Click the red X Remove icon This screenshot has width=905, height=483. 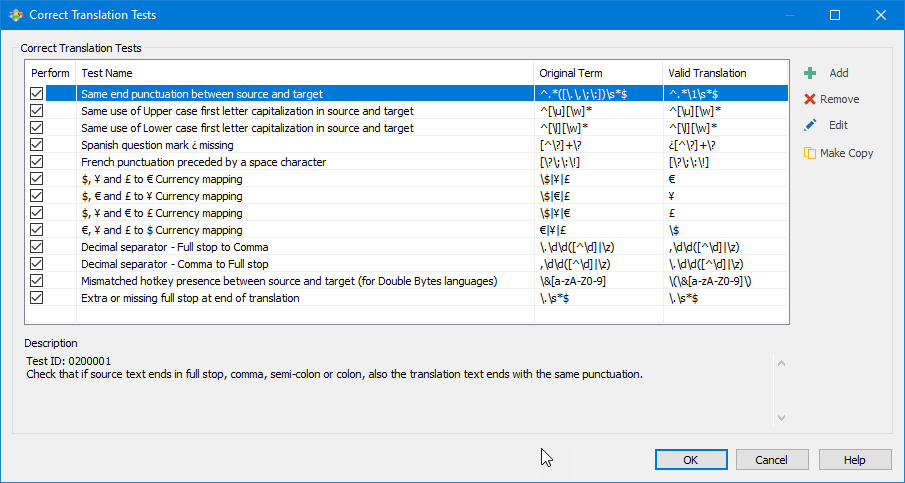click(x=810, y=99)
